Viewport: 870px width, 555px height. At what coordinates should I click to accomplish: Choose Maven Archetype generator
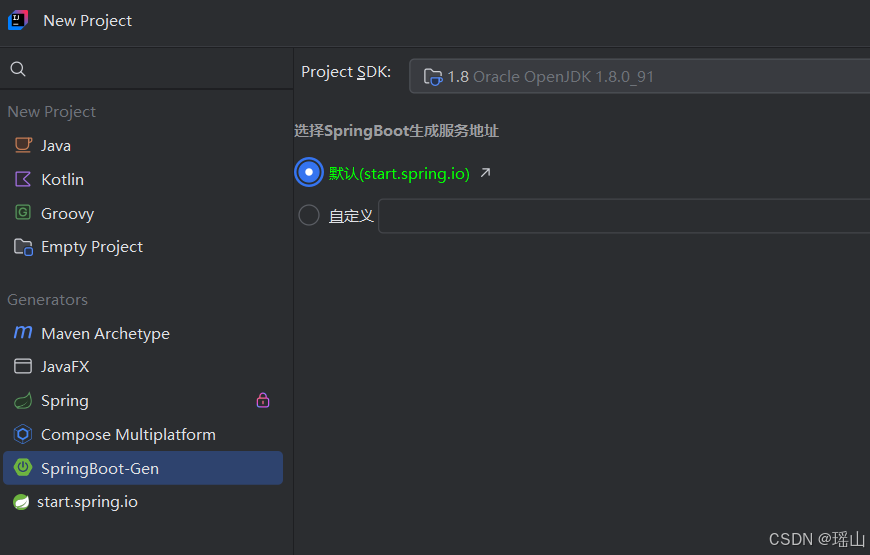pos(143,333)
